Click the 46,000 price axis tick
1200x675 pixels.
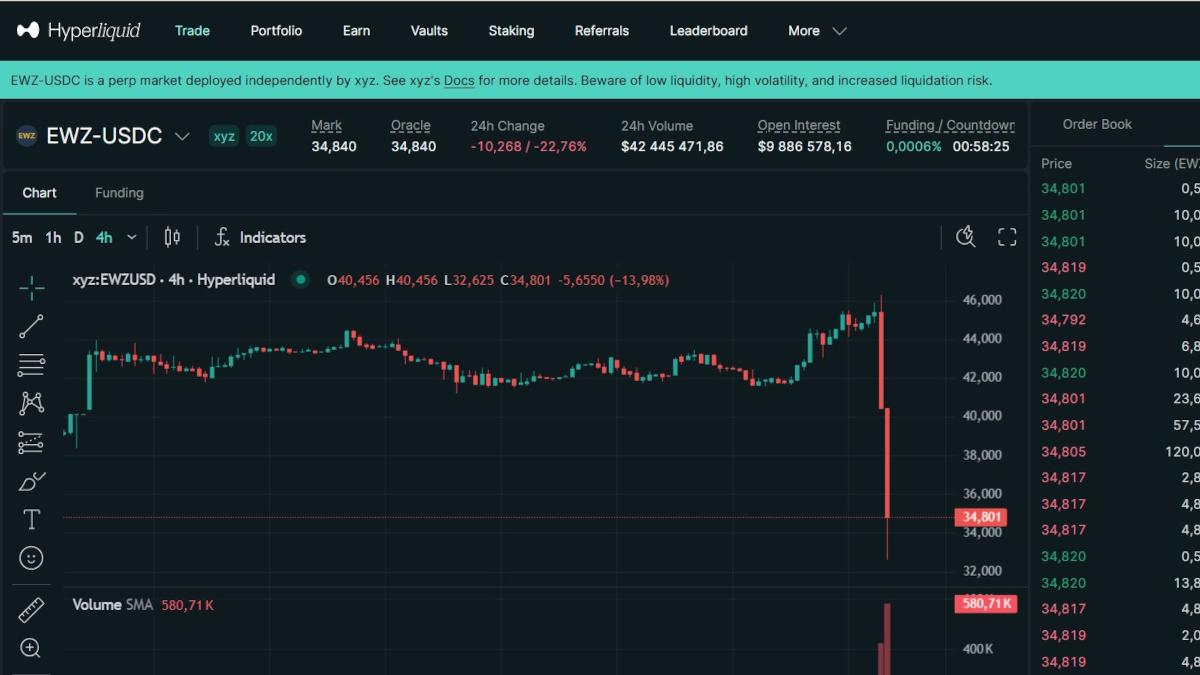click(982, 300)
